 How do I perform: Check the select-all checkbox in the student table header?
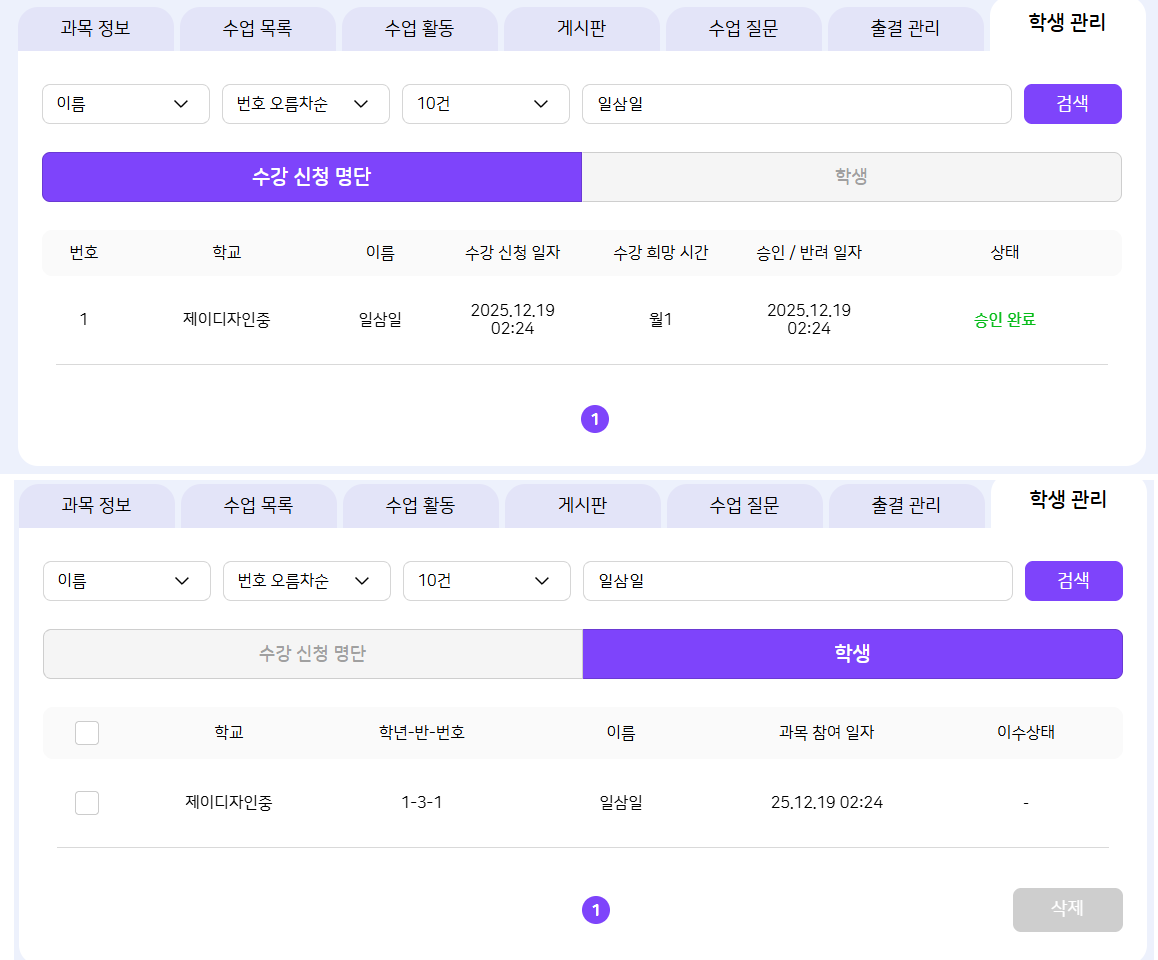87,733
